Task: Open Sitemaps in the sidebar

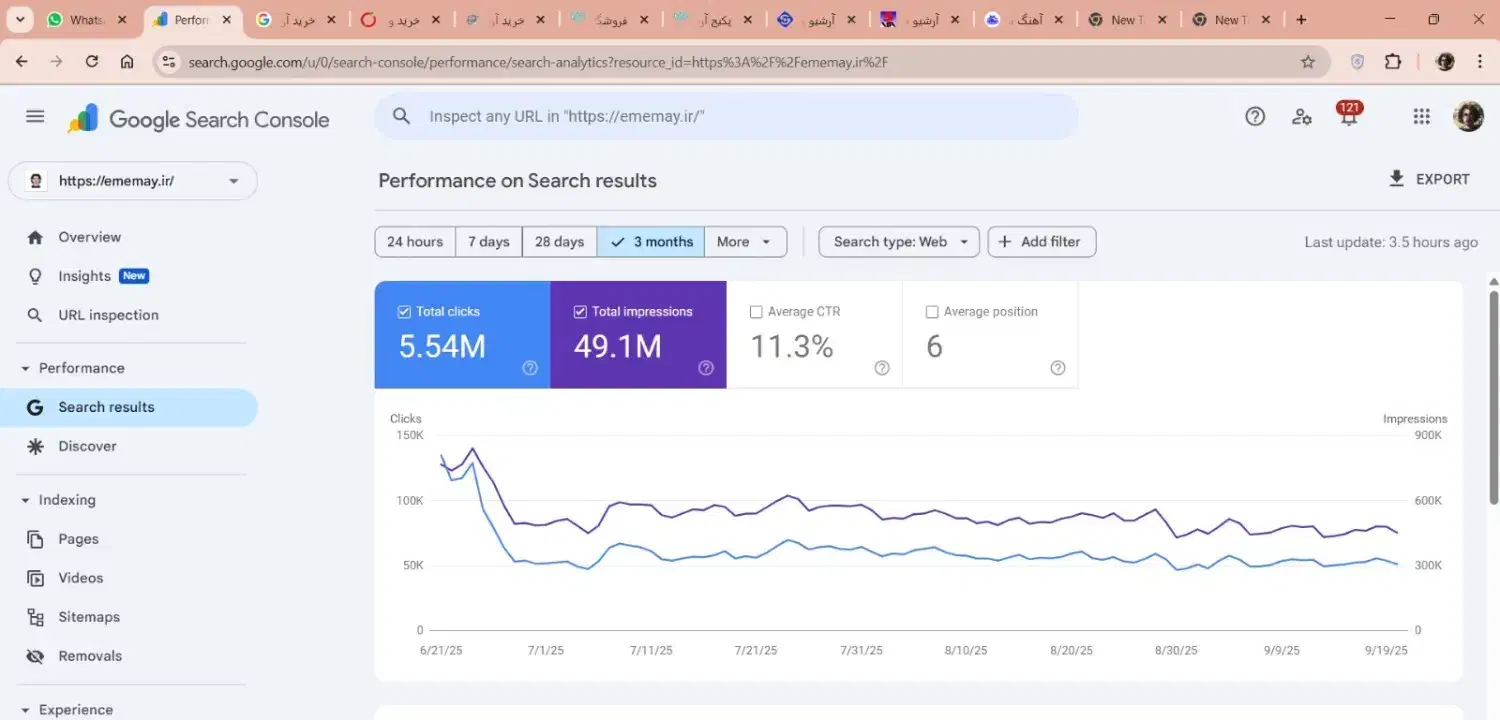Action: coord(88,617)
